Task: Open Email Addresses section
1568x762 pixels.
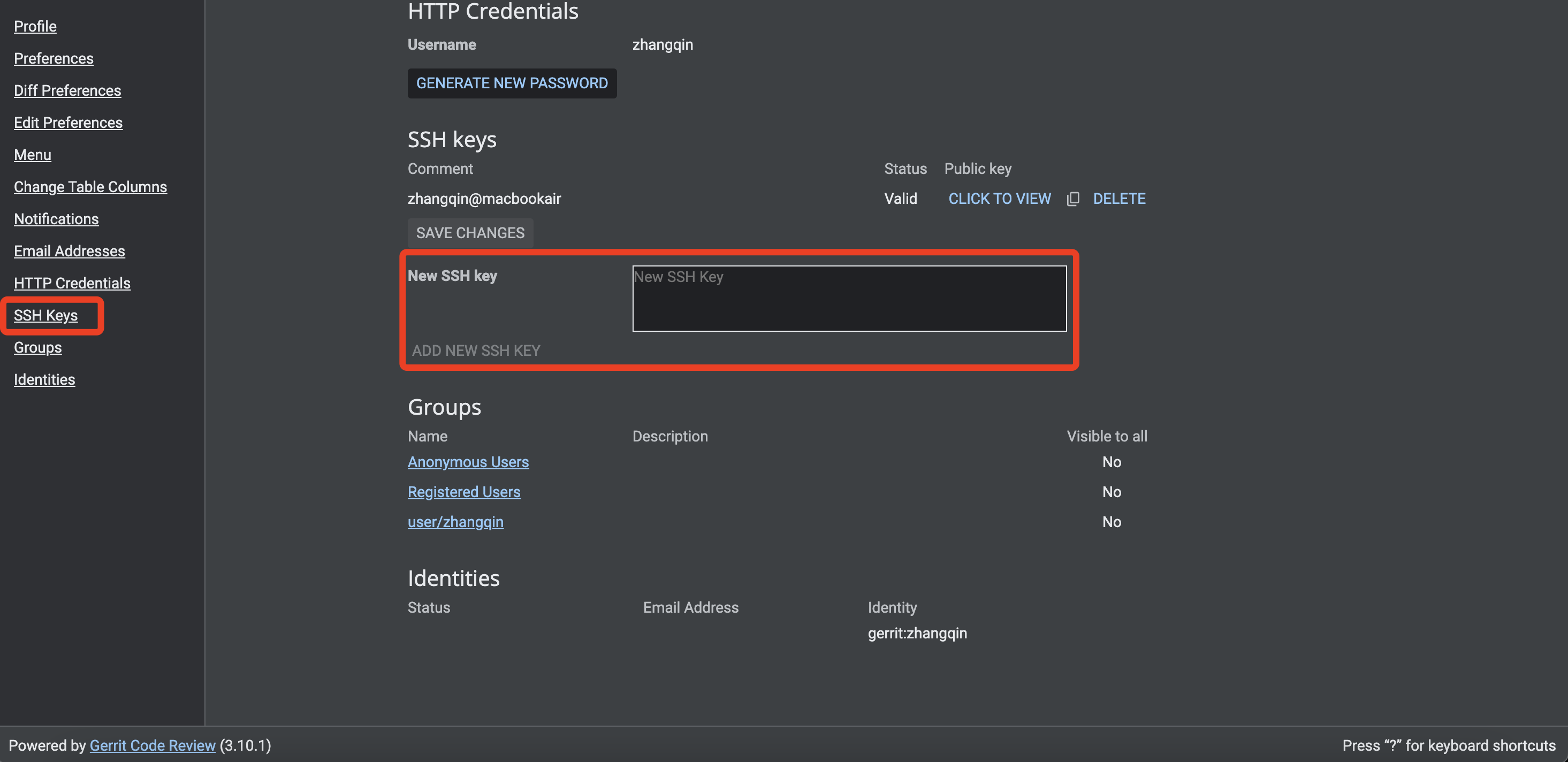Action: (x=70, y=252)
